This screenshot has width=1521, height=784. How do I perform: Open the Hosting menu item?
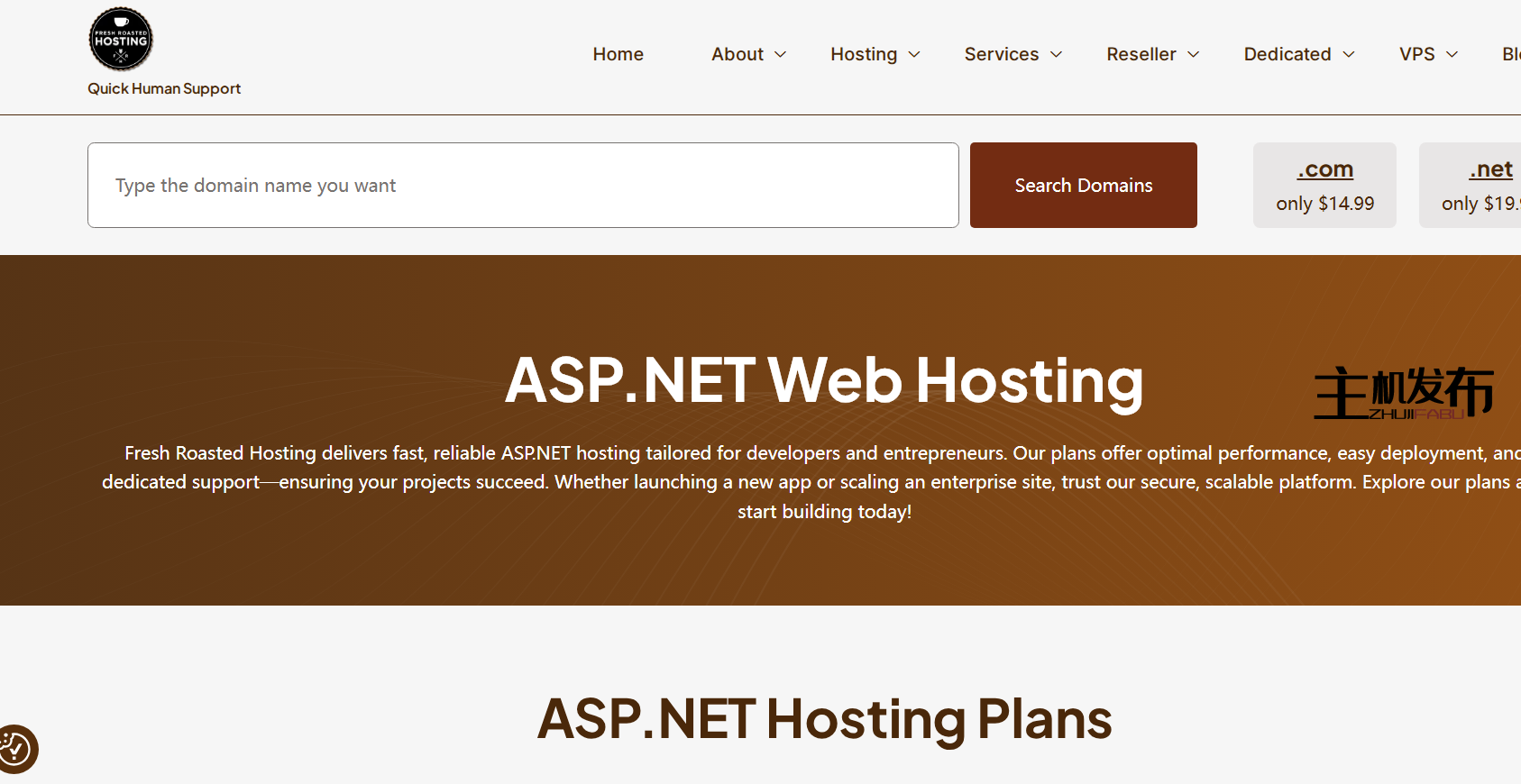863,54
